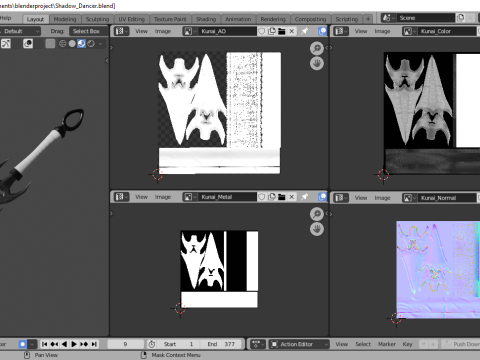Image resolution: width=480 pixels, height=360 pixels.
Task: Pin the image in Kunai_Metal editor
Action: (x=304, y=197)
